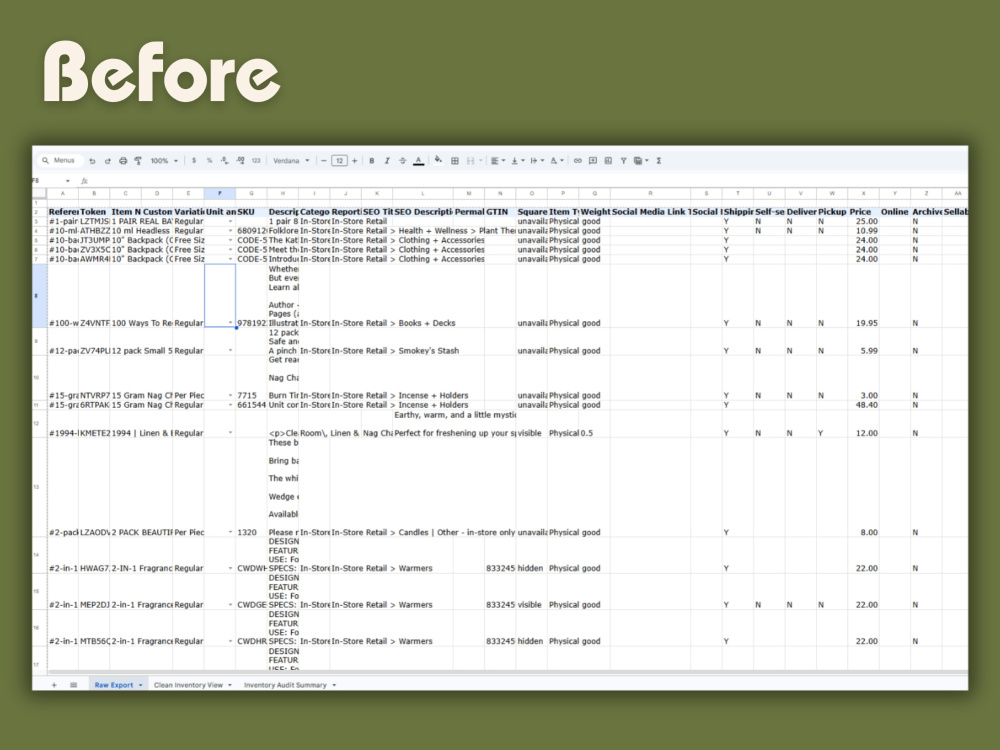
Task: Click the functions sigma icon
Action: (x=659, y=161)
